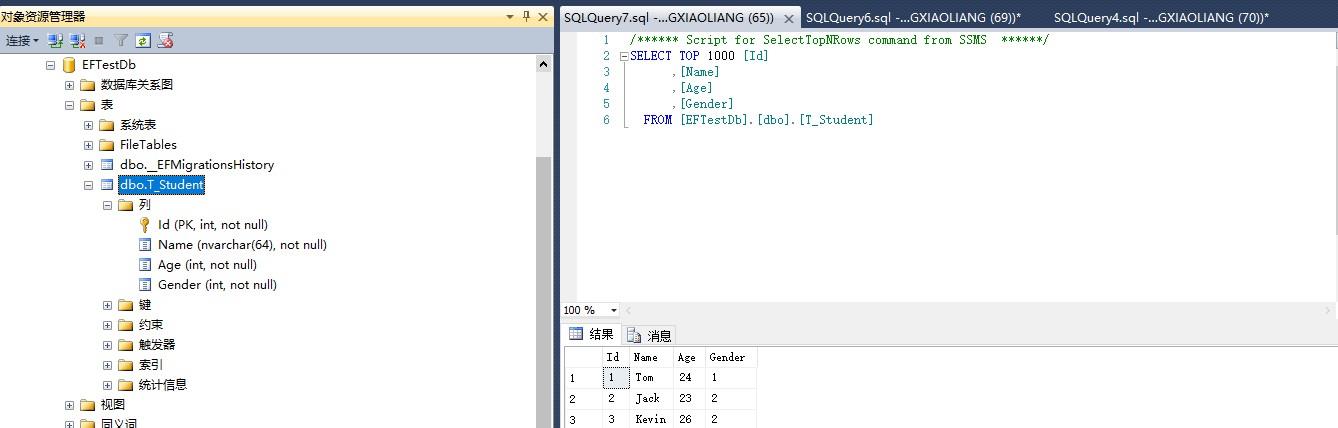Select the Tom cell in results
This screenshot has width=1338, height=428.
[x=652, y=377]
